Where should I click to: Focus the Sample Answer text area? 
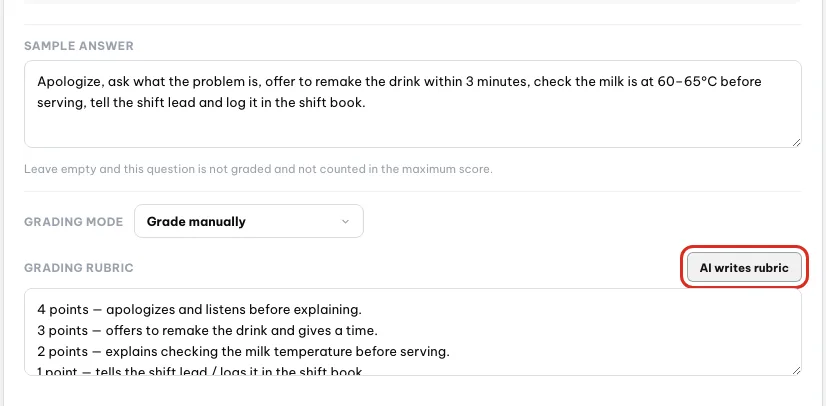pyautogui.click(x=412, y=104)
